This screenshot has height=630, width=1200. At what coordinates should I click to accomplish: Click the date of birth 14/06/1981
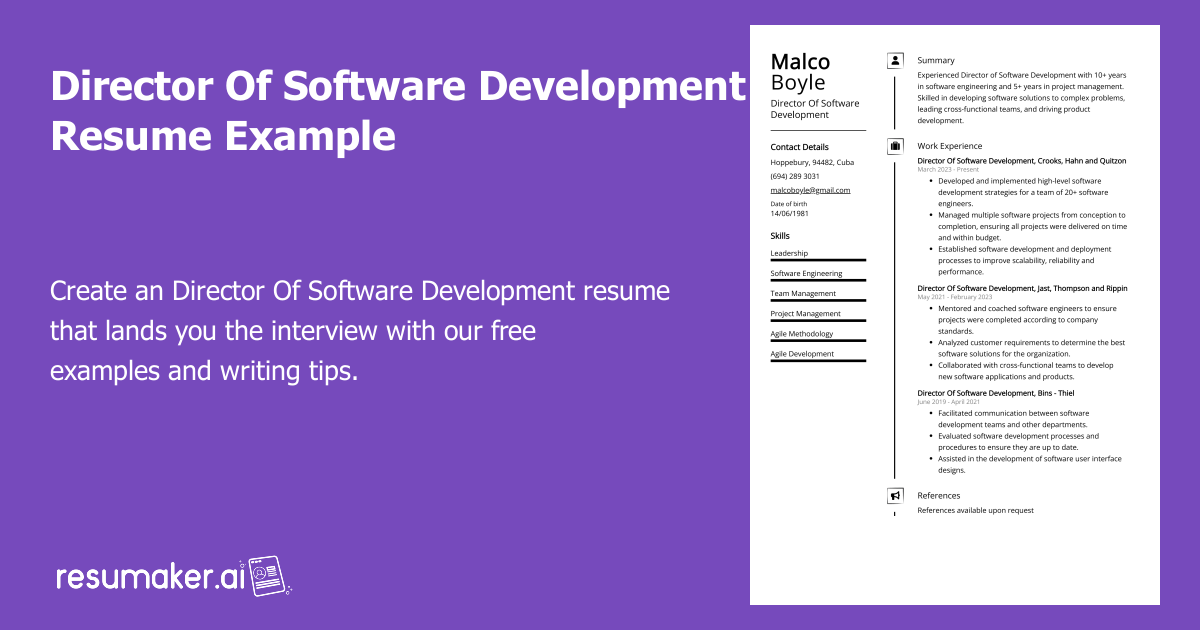click(x=789, y=214)
